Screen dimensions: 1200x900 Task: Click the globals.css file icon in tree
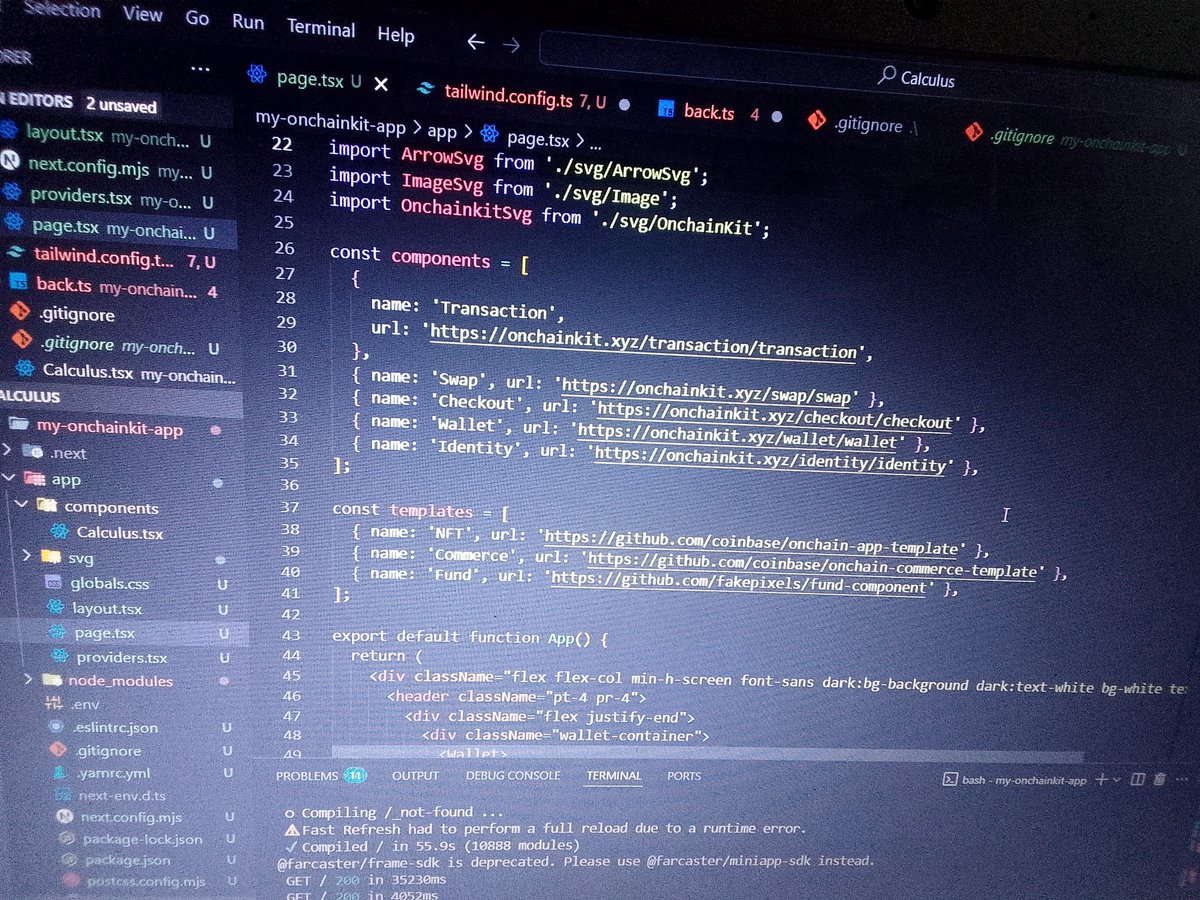[53, 582]
